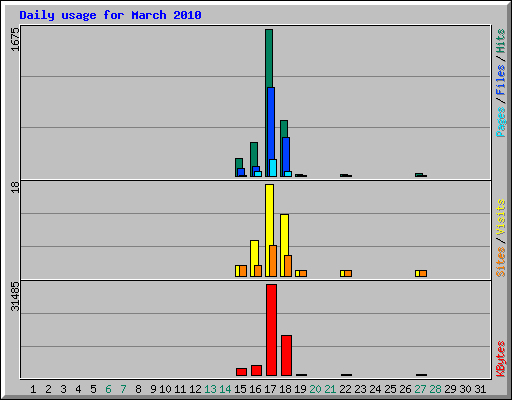Click the 31485 axis value

[15, 296]
